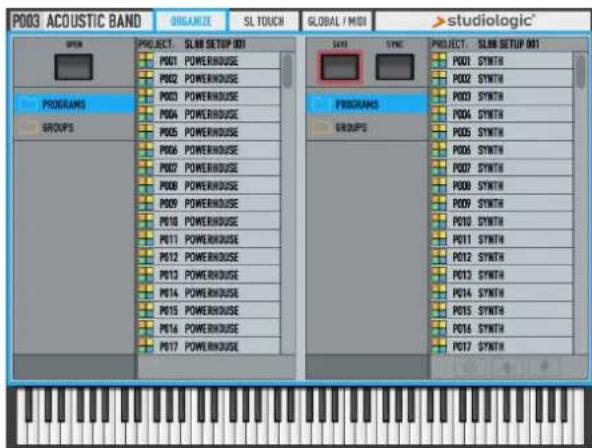Select GROUPS folder in the right panel

[367, 128]
